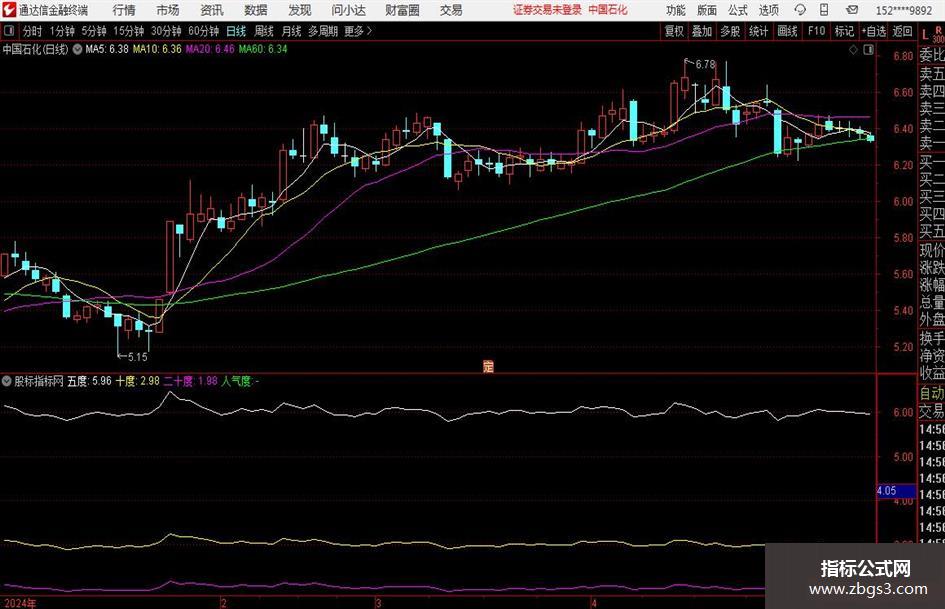Select the 日线 daily period tab
The width and height of the screenshot is (945, 609).
coord(236,31)
